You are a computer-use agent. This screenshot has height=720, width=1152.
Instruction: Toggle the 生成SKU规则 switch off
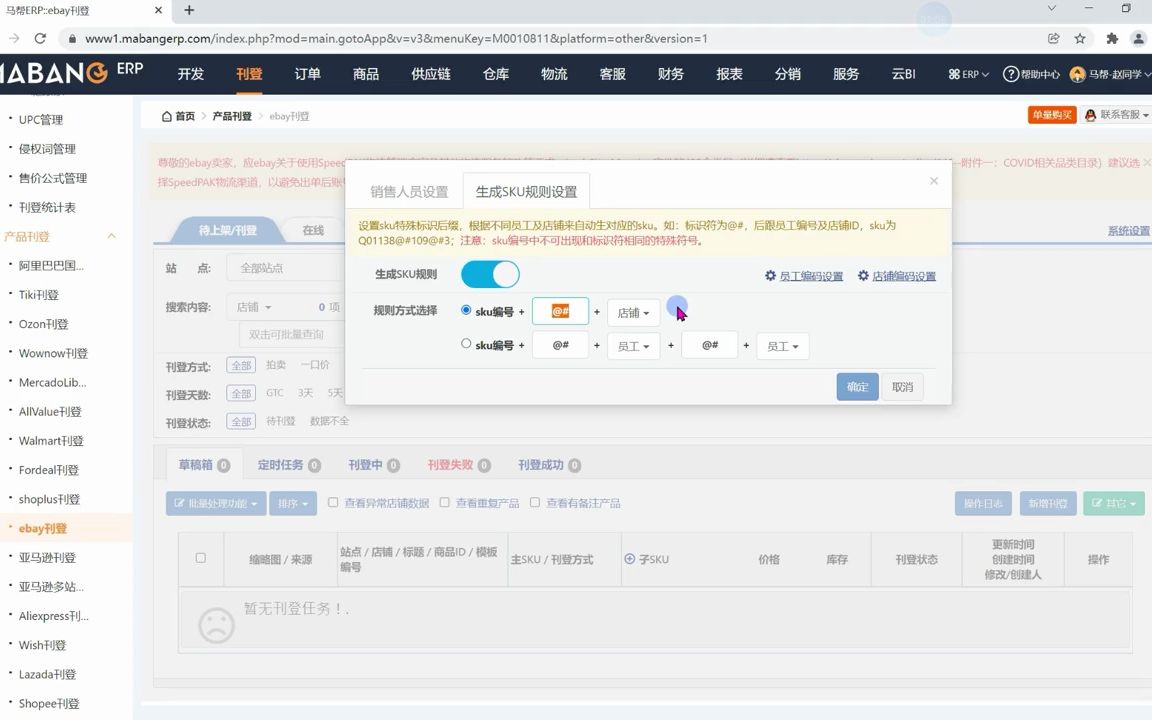[490, 274]
